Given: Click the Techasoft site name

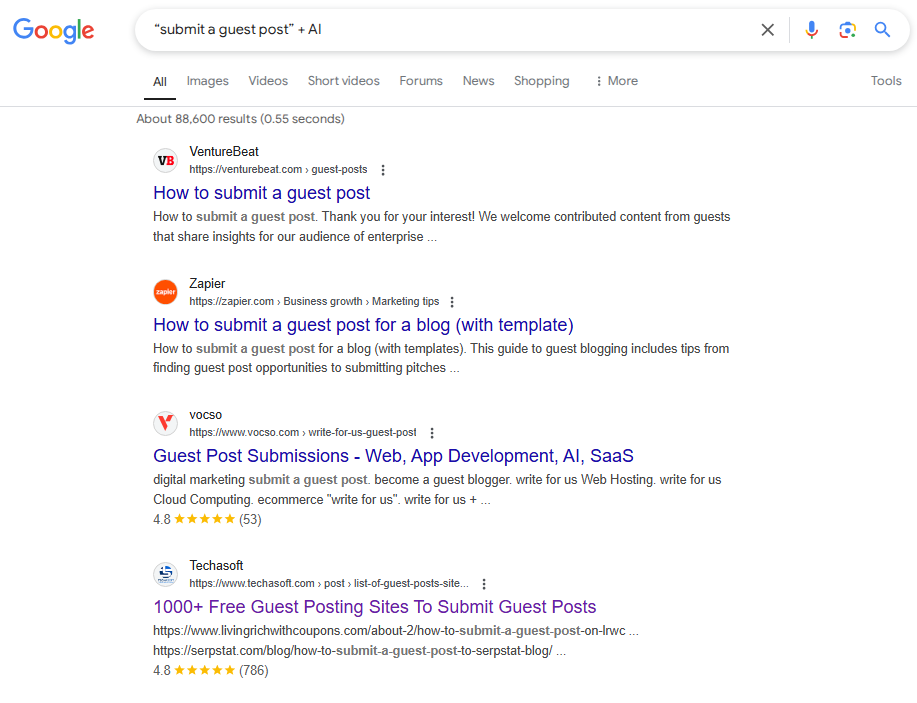Looking at the screenshot, I should click(216, 566).
